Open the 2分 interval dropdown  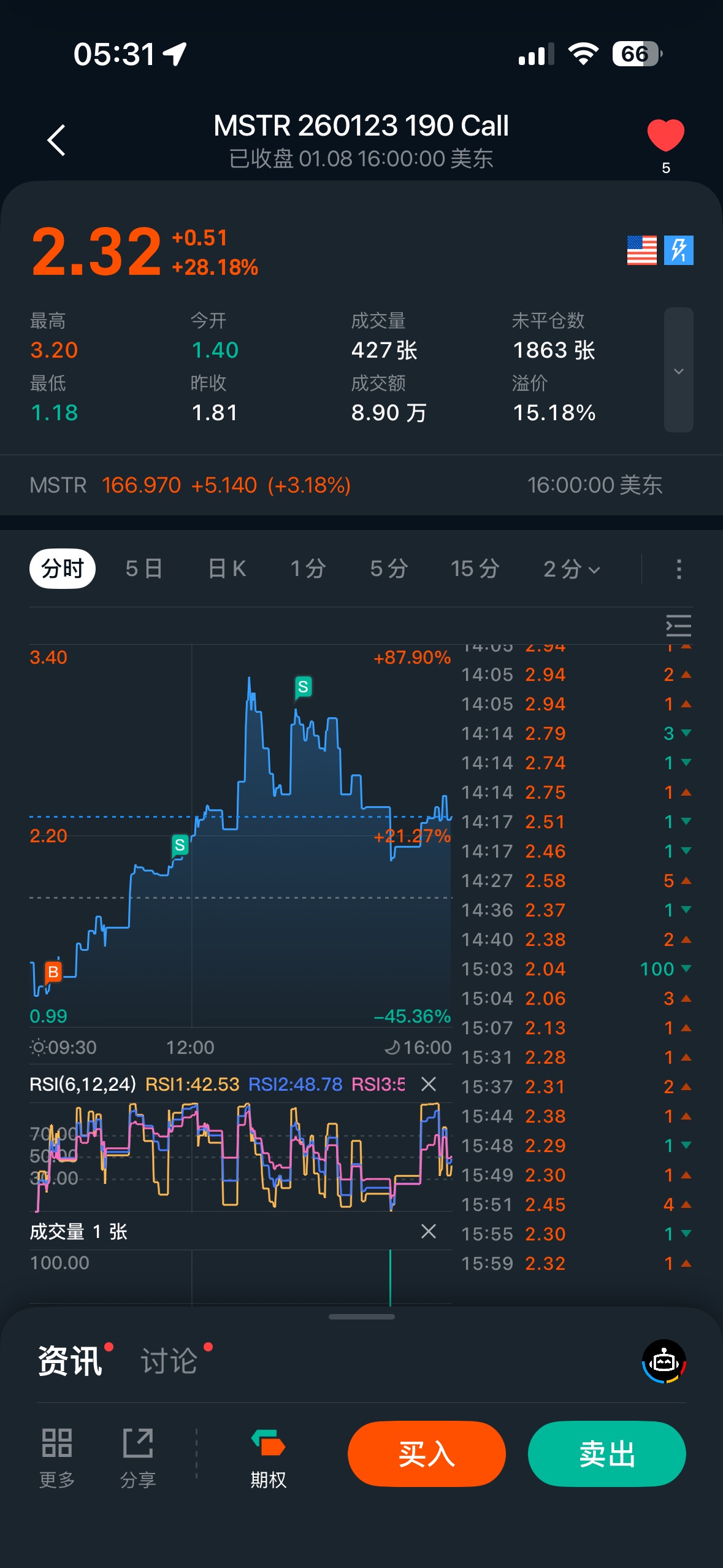click(572, 569)
